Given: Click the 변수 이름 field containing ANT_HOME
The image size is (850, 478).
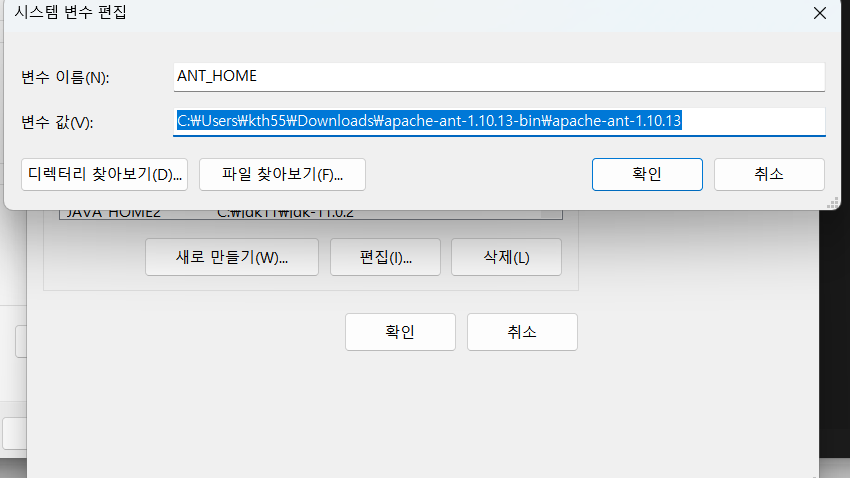Looking at the screenshot, I should tap(499, 76).
